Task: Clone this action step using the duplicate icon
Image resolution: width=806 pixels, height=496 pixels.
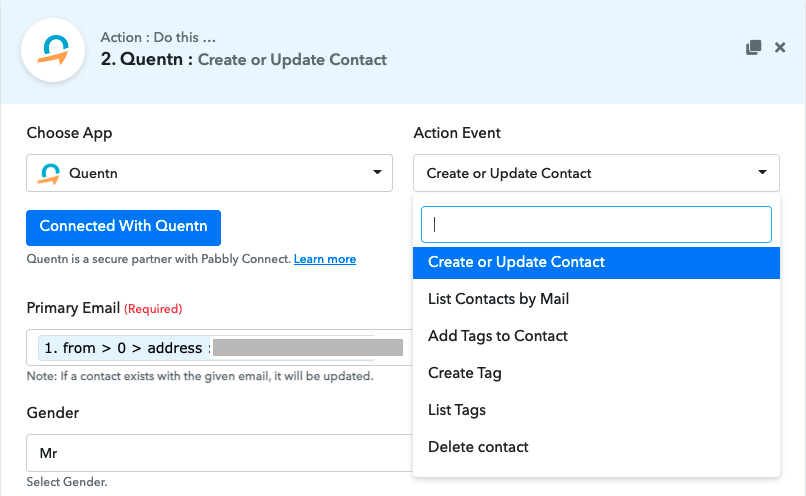Action: (x=754, y=48)
